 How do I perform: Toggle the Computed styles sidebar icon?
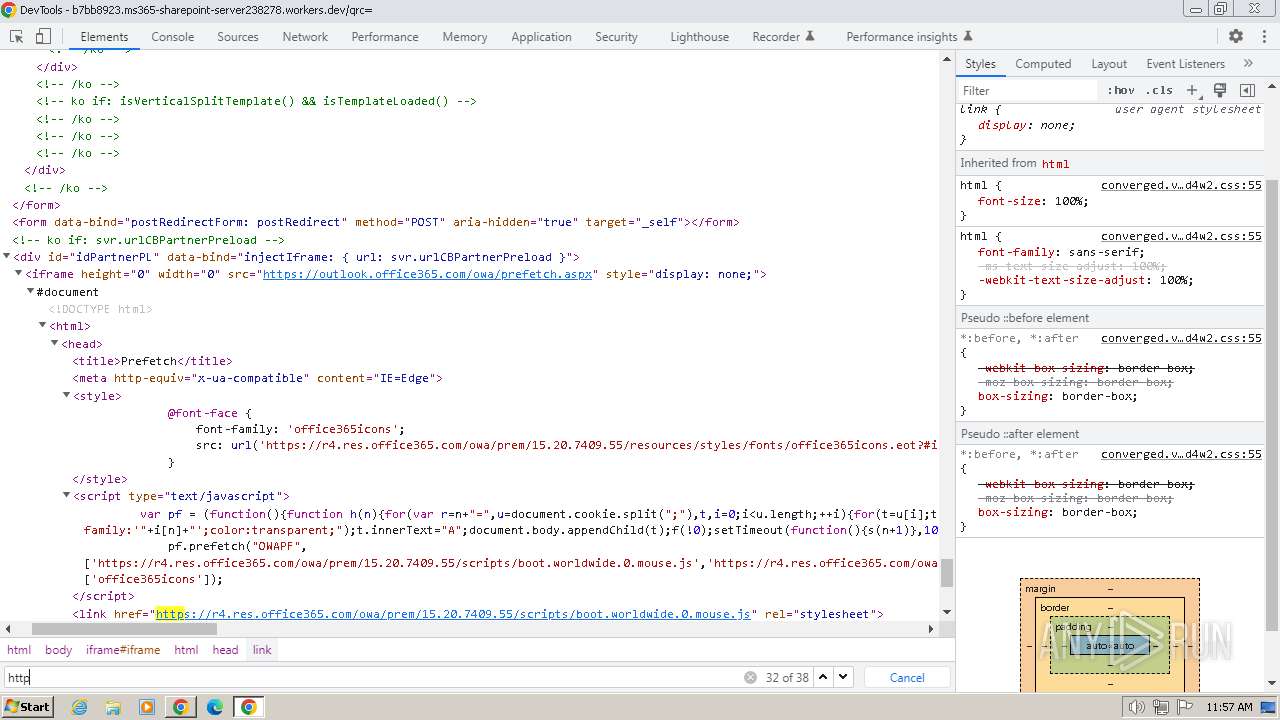1247,90
